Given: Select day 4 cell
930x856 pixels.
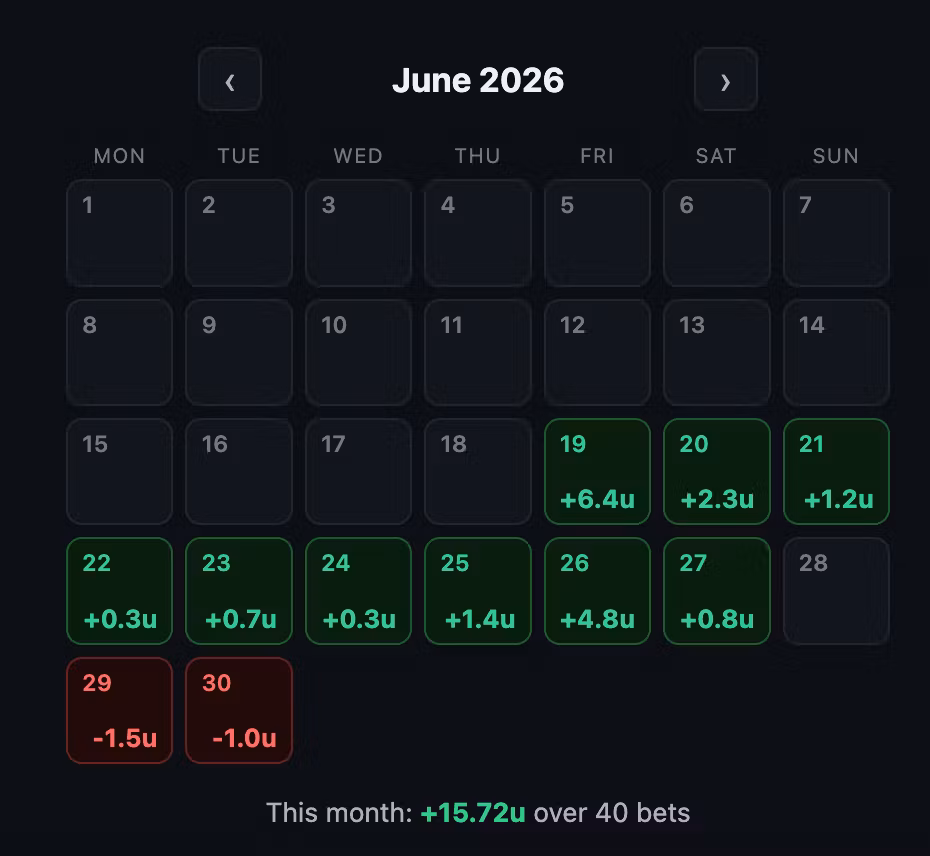Looking at the screenshot, I should coord(478,233).
